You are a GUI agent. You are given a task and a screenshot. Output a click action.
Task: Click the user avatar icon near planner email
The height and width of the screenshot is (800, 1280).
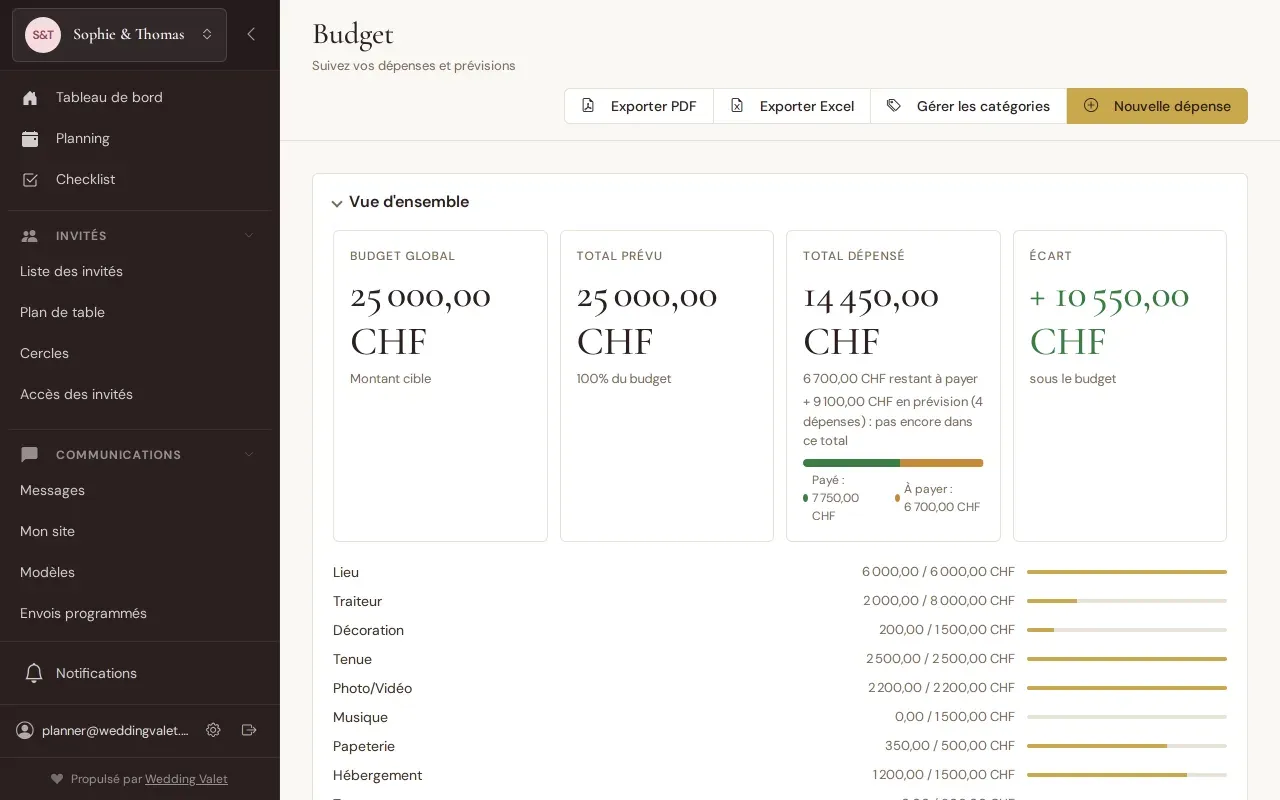25,731
